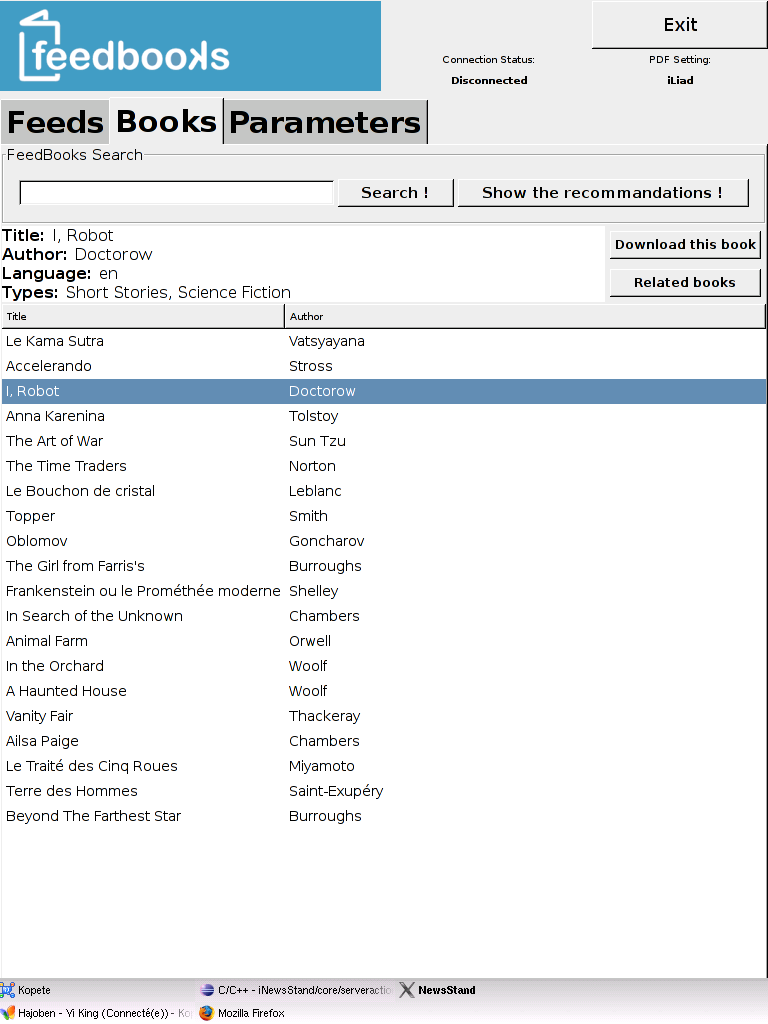768x1024 pixels.
Task: Switch to the Books tab
Action: [x=166, y=121]
